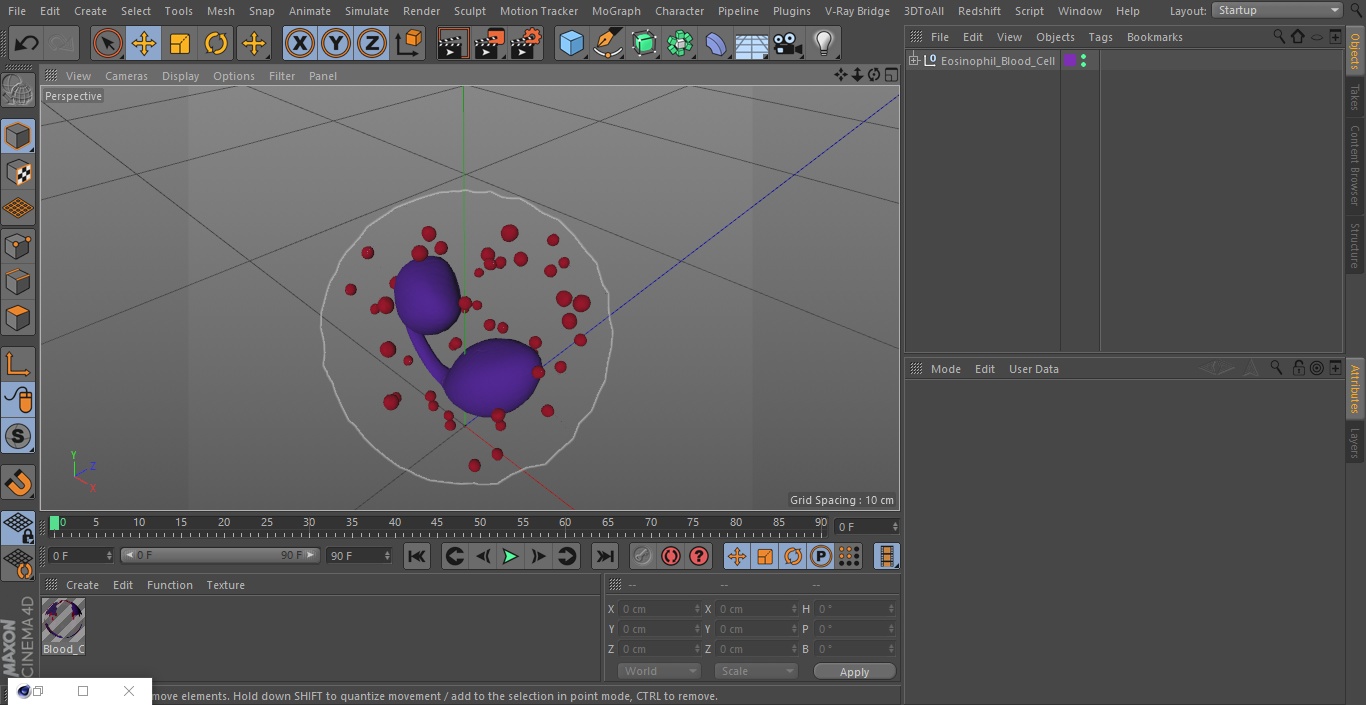Toggle the viewport maximize icon
The height and width of the screenshot is (705, 1366).
(891, 75)
